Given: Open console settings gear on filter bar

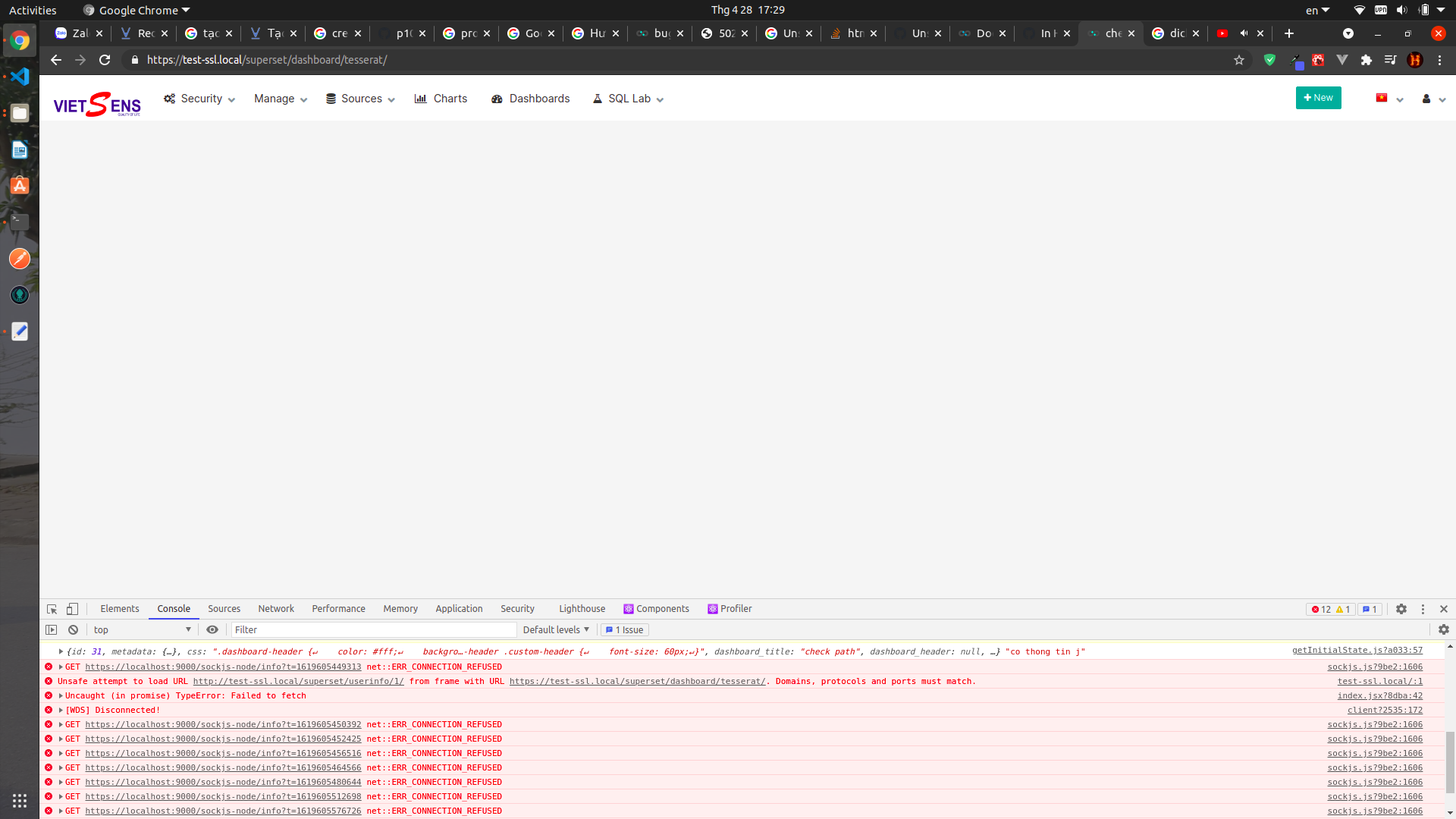Looking at the screenshot, I should pos(1444,629).
